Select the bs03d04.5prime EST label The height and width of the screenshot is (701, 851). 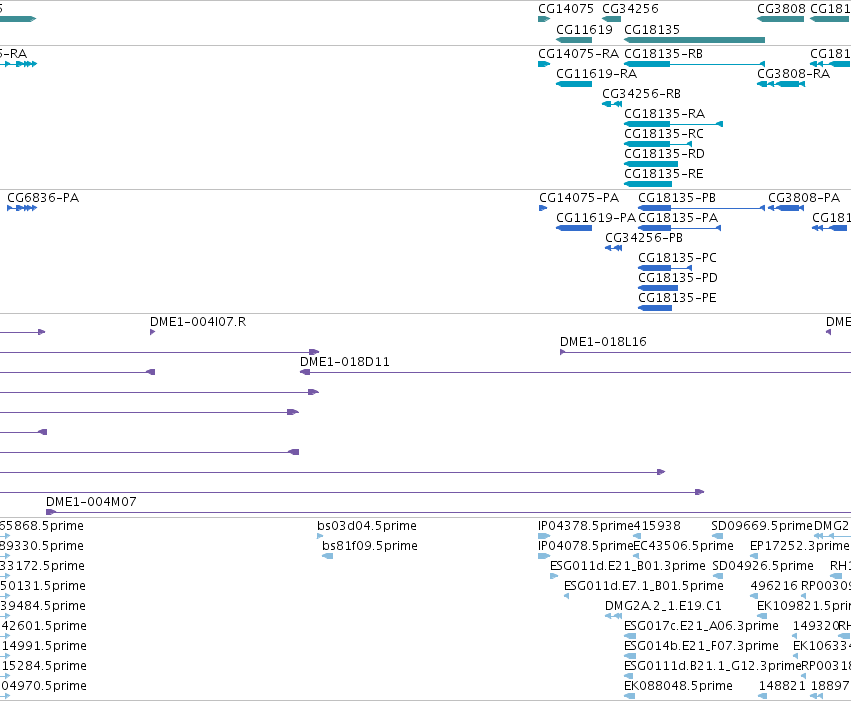pos(367,526)
